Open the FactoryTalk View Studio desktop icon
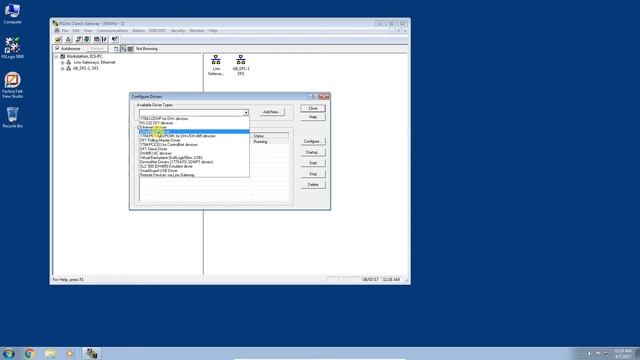 point(12,85)
